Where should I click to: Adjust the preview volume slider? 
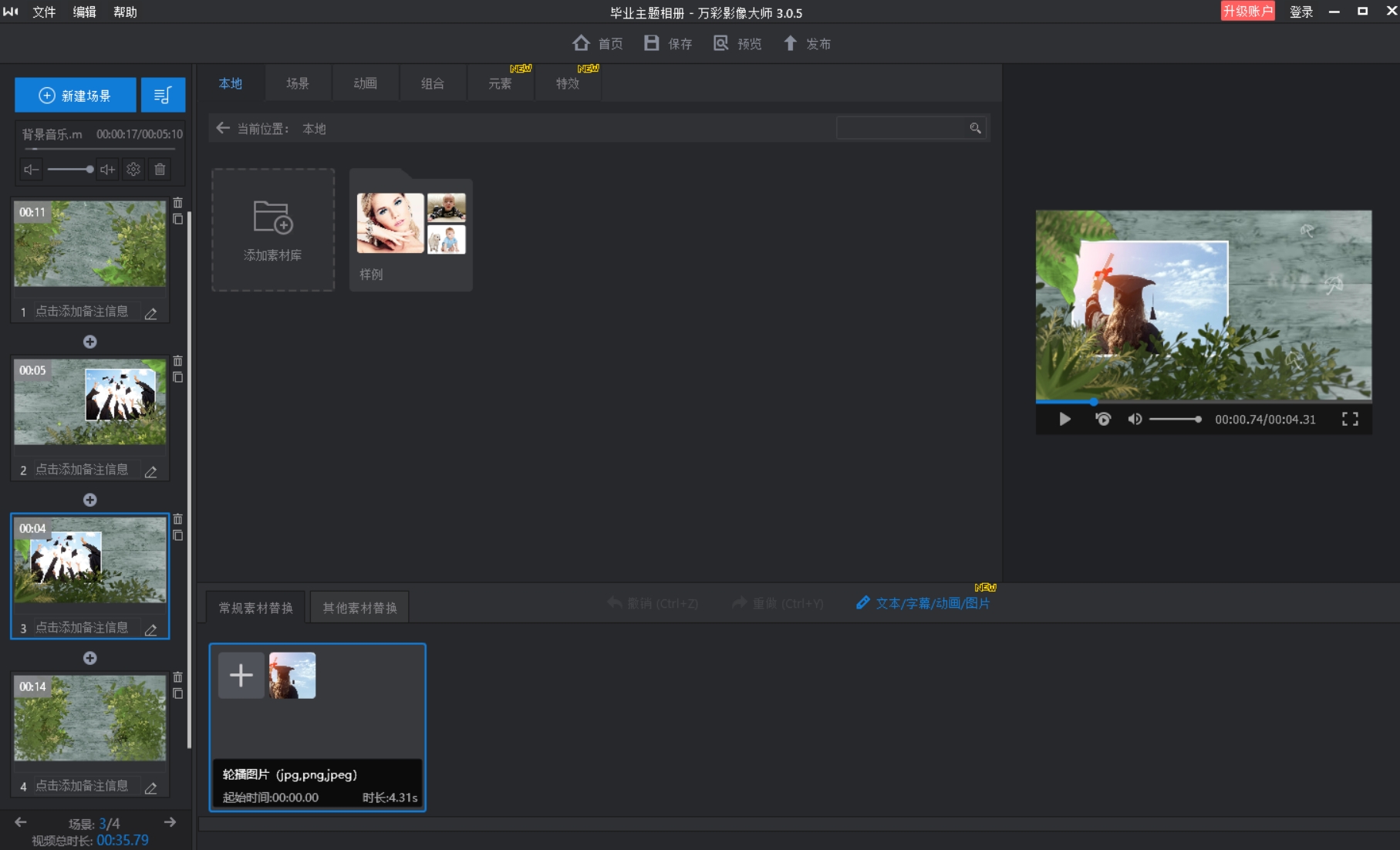[x=1176, y=419]
